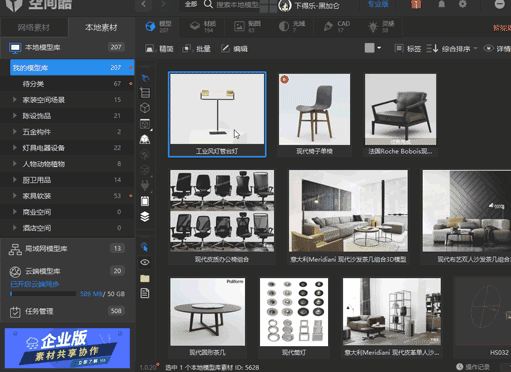Switch to the 材质 194 tab

point(203,27)
